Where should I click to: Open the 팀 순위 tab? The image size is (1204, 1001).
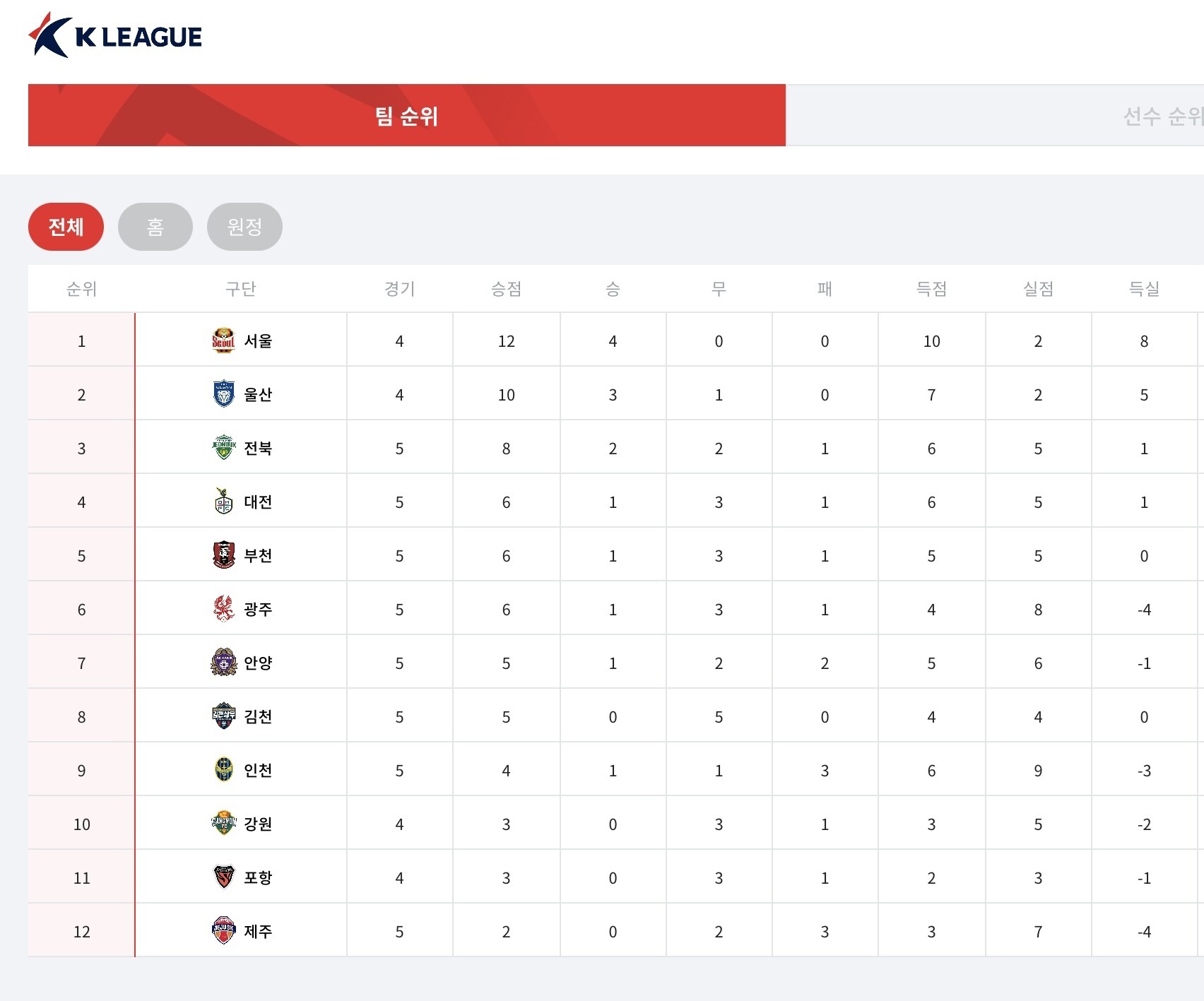point(406,116)
